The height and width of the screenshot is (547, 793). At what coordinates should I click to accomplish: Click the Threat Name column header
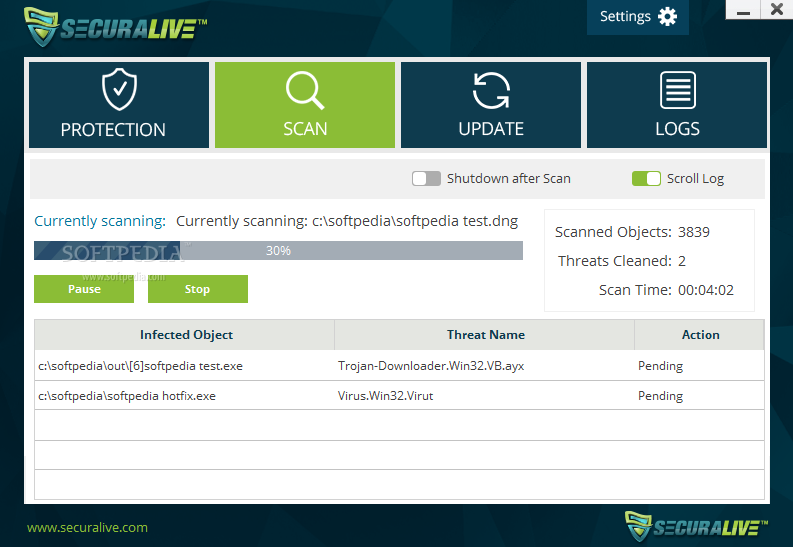click(484, 335)
